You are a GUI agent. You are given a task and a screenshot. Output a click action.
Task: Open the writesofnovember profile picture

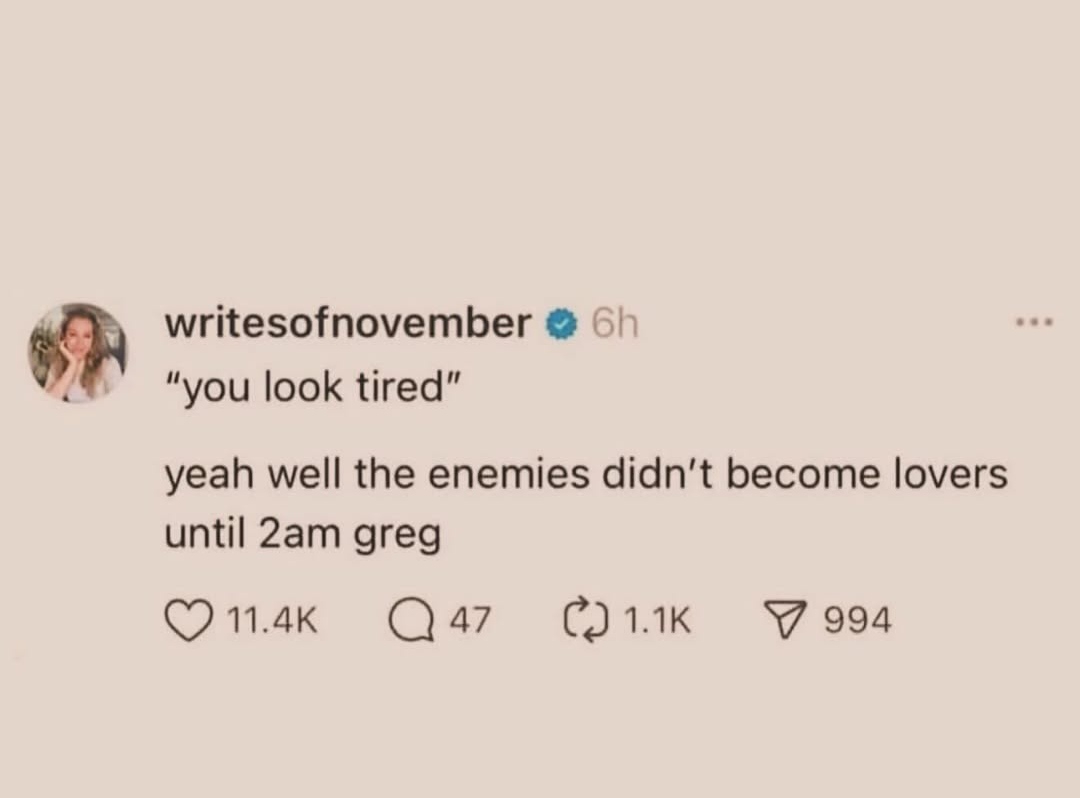pyautogui.click(x=78, y=352)
